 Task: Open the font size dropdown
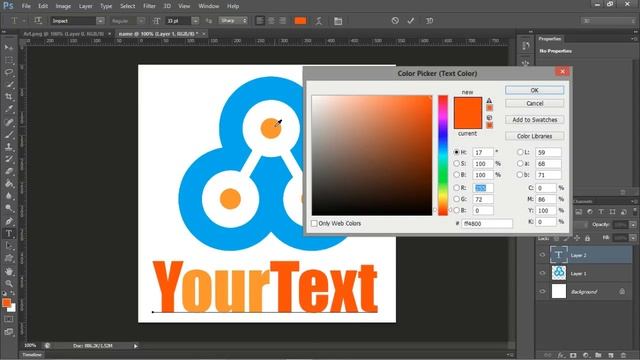coord(195,21)
